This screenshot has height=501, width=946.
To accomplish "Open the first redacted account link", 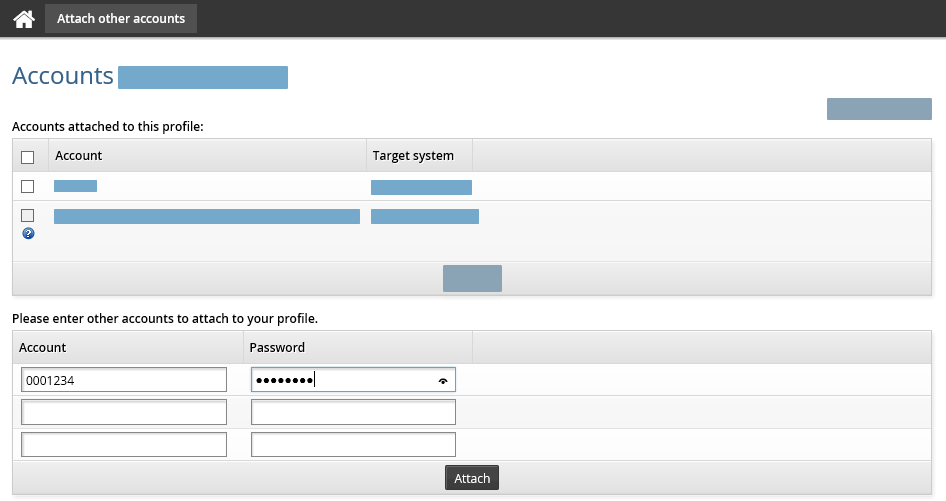I will point(75,186).
